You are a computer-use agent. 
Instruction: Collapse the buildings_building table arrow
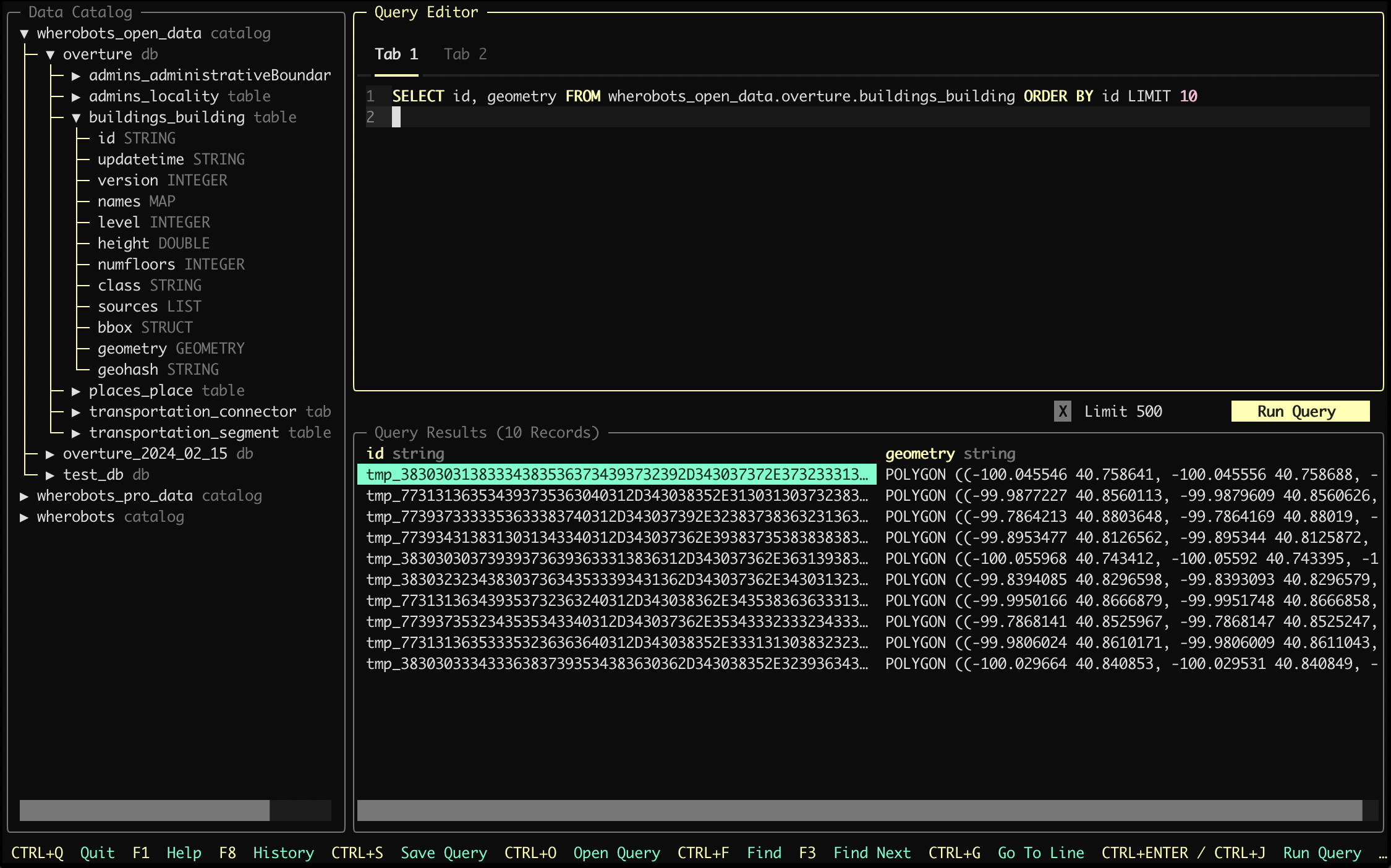76,117
